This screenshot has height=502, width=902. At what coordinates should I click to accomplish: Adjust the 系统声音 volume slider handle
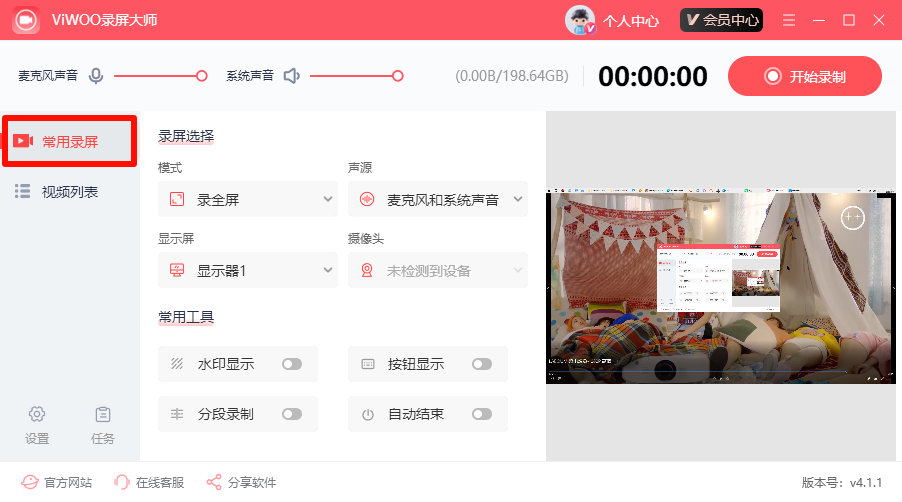(398, 76)
